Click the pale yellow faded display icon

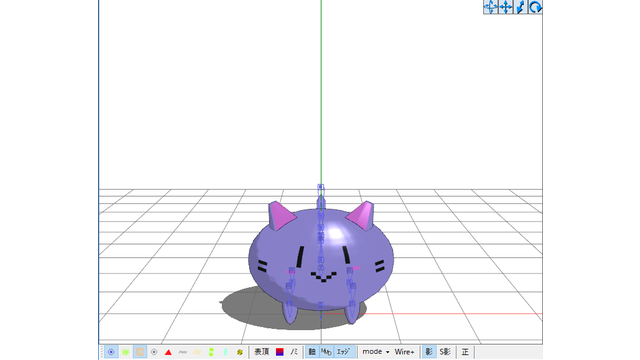click(x=197, y=352)
